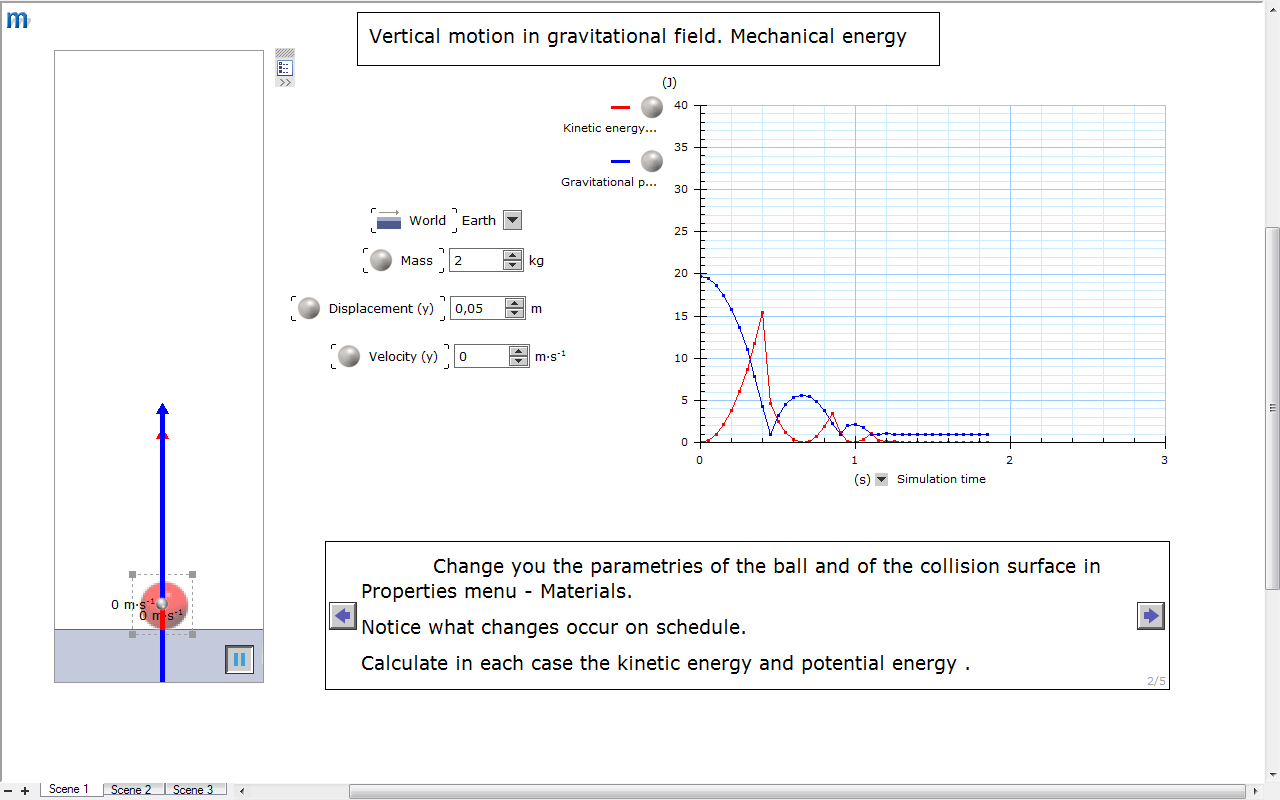Click the blue 'm' application logo
1280x800 pixels.
tap(17, 20)
